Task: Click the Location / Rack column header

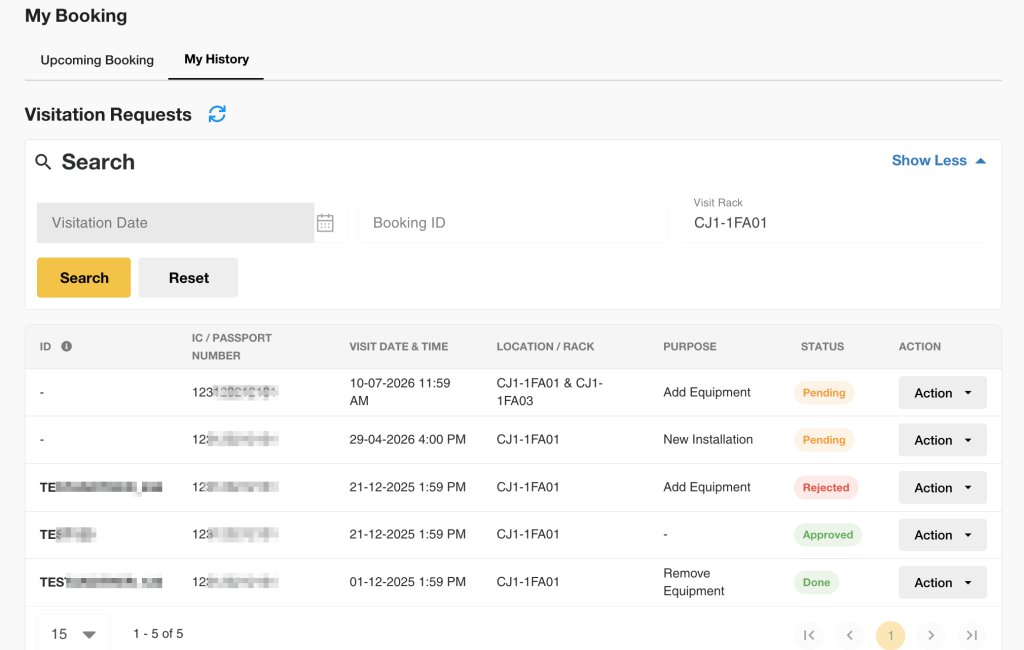Action: (545, 346)
